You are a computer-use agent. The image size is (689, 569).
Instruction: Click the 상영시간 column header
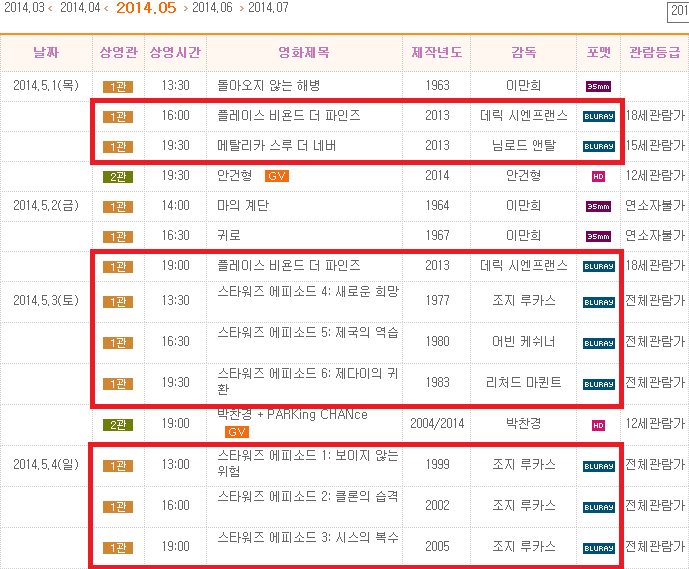click(175, 52)
